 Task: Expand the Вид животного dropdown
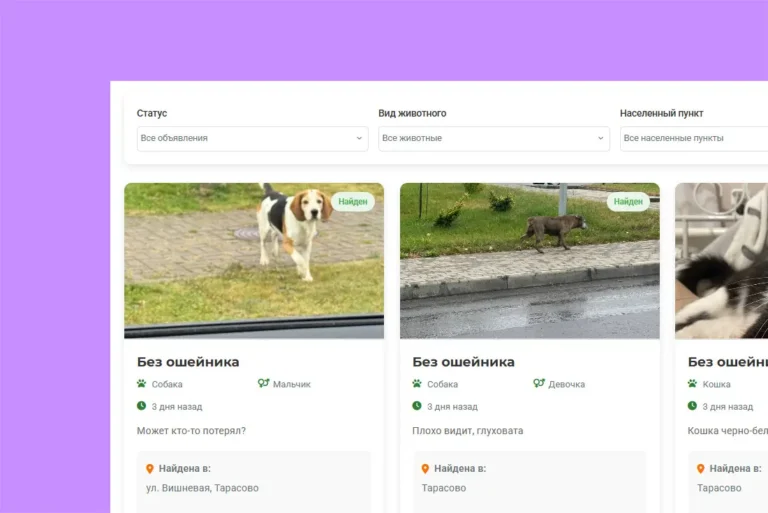point(493,138)
